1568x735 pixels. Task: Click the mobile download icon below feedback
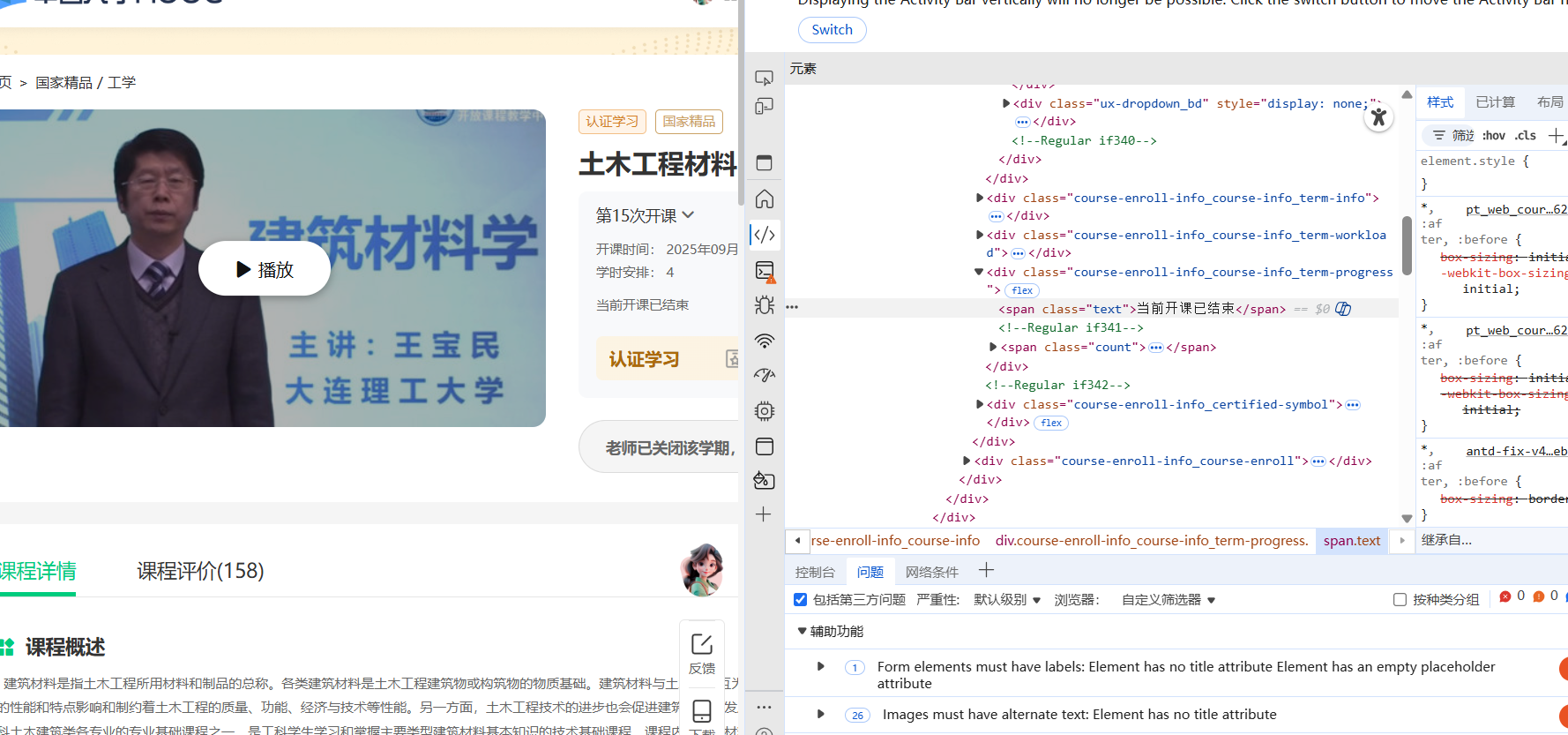pyautogui.click(x=702, y=711)
